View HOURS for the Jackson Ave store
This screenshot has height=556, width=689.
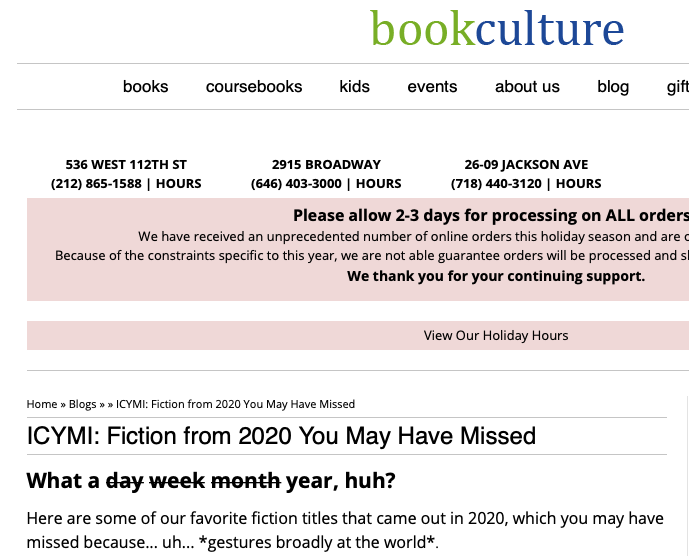[x=579, y=184]
